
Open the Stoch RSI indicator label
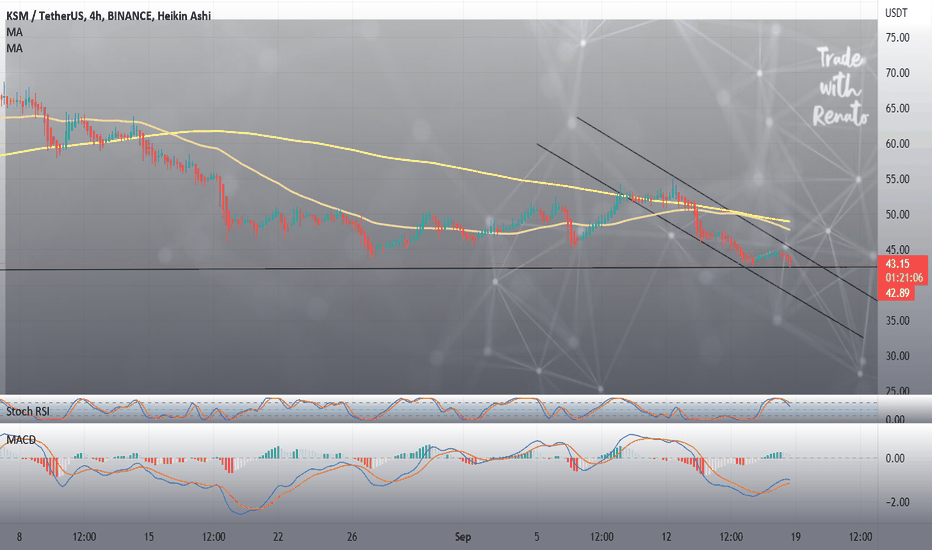(28, 411)
